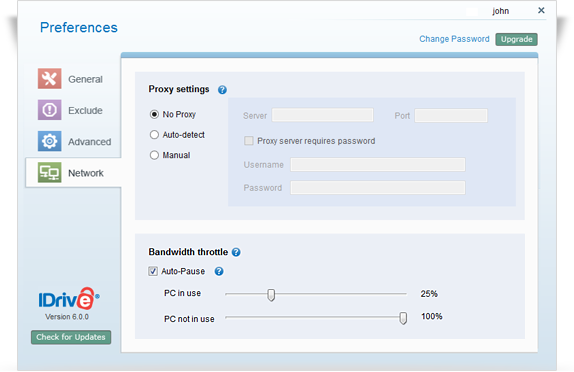
Task: Open help icon beside Proxy settings
Action: [x=222, y=90]
